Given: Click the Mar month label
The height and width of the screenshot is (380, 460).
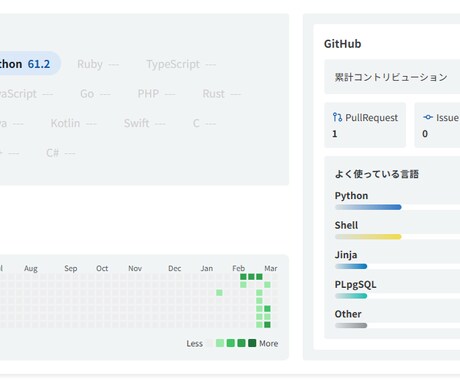Looking at the screenshot, I should [x=271, y=269].
